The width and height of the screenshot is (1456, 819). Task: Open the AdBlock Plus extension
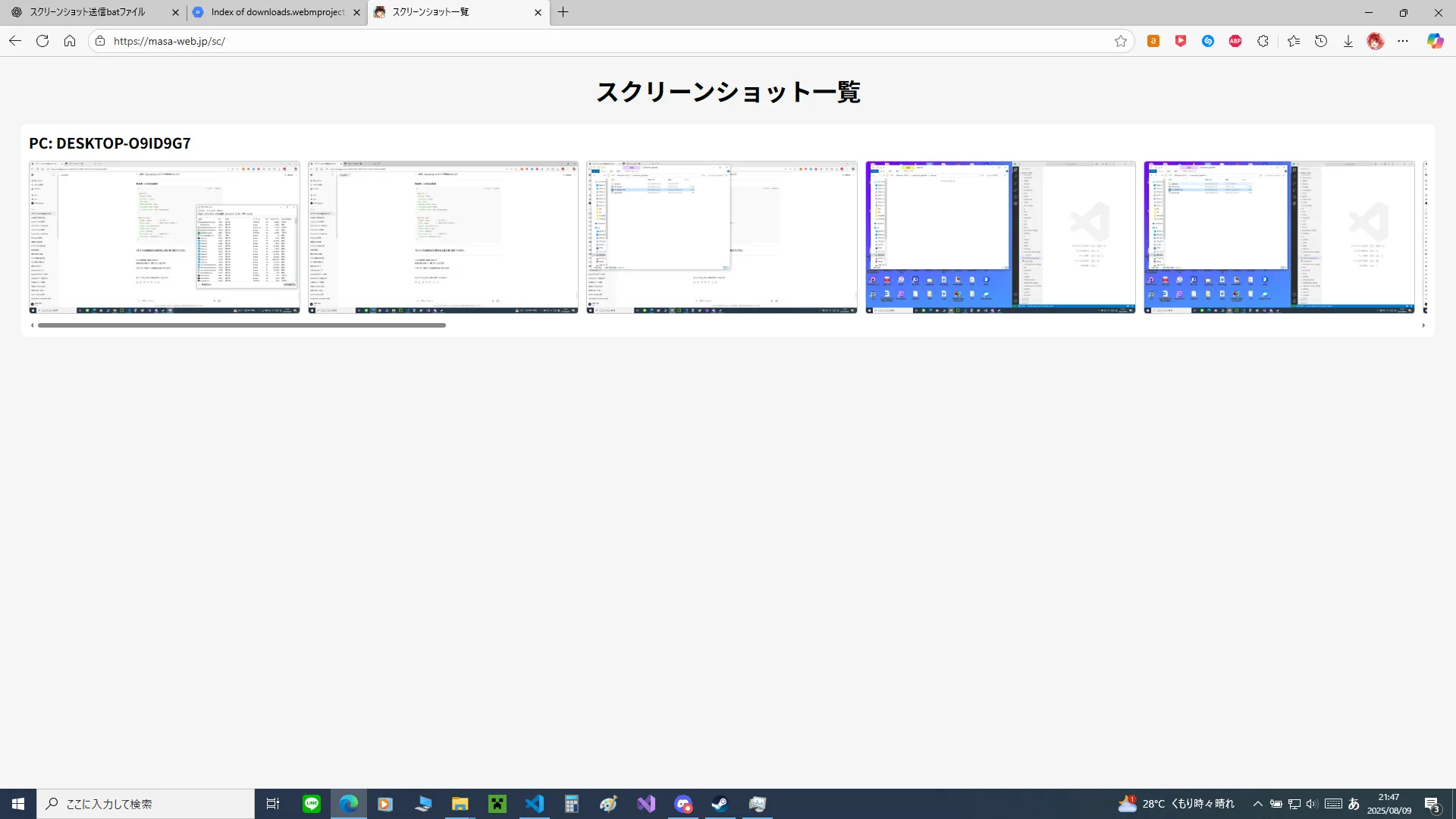click(x=1235, y=41)
